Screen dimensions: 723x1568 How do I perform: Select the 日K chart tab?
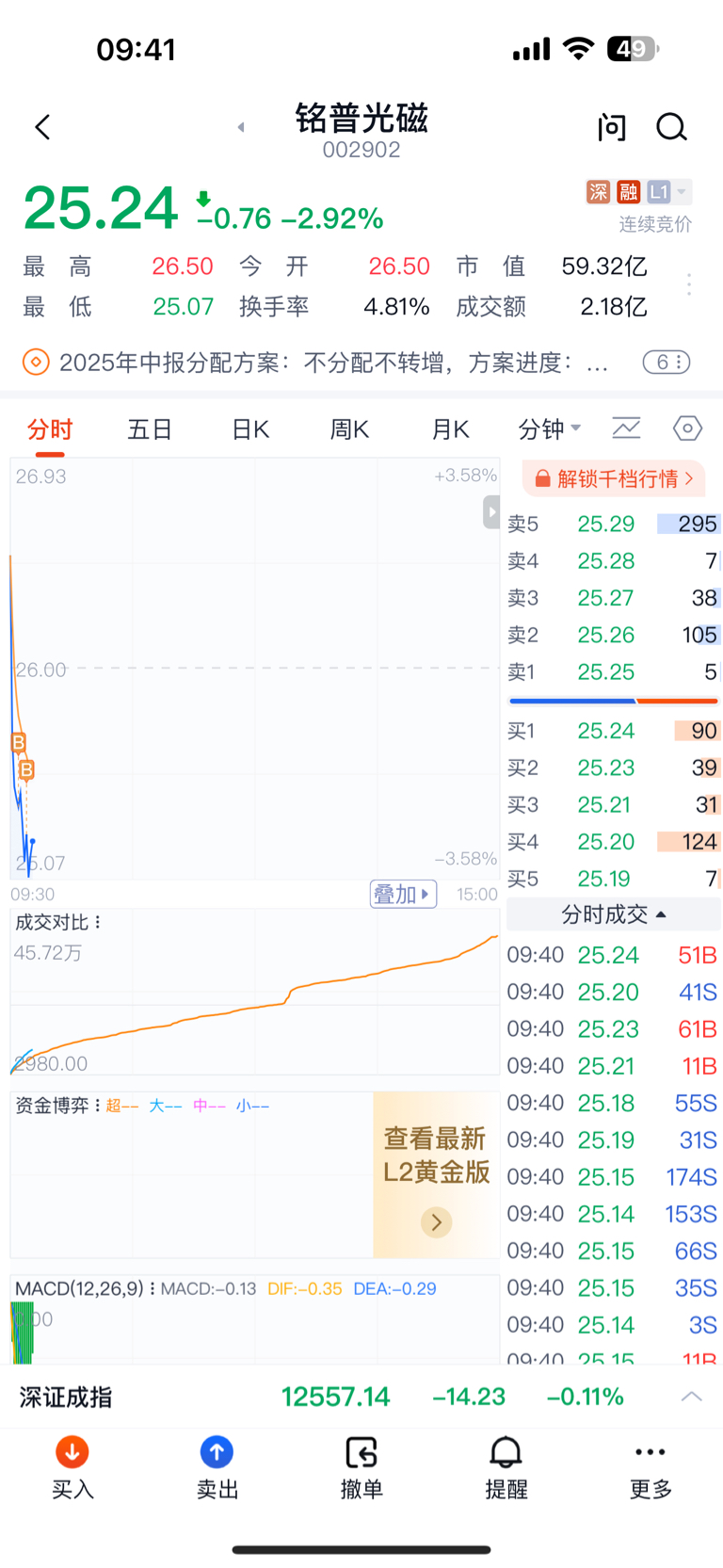coord(250,429)
